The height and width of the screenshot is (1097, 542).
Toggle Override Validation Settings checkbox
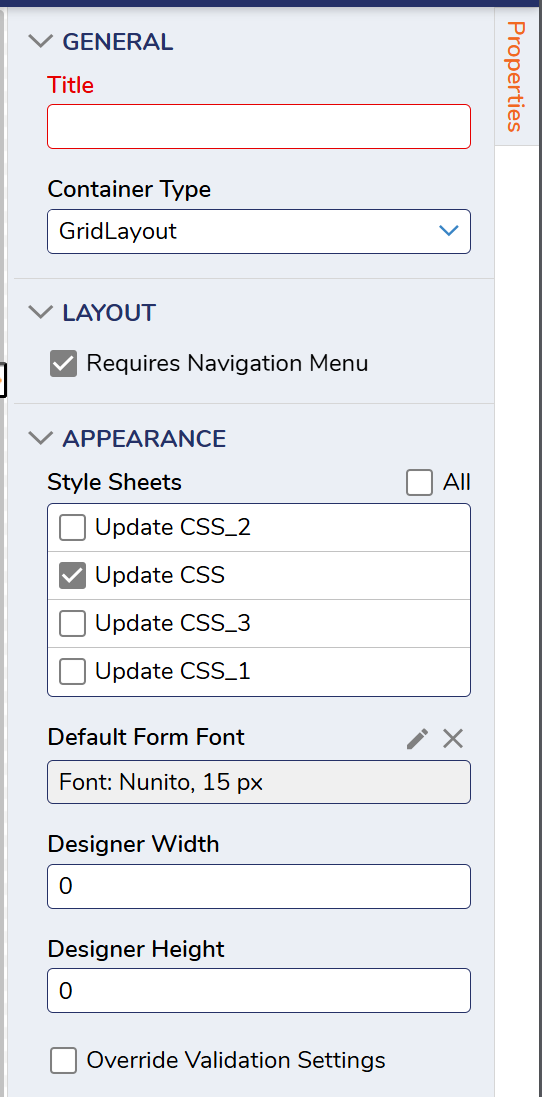(x=64, y=1060)
